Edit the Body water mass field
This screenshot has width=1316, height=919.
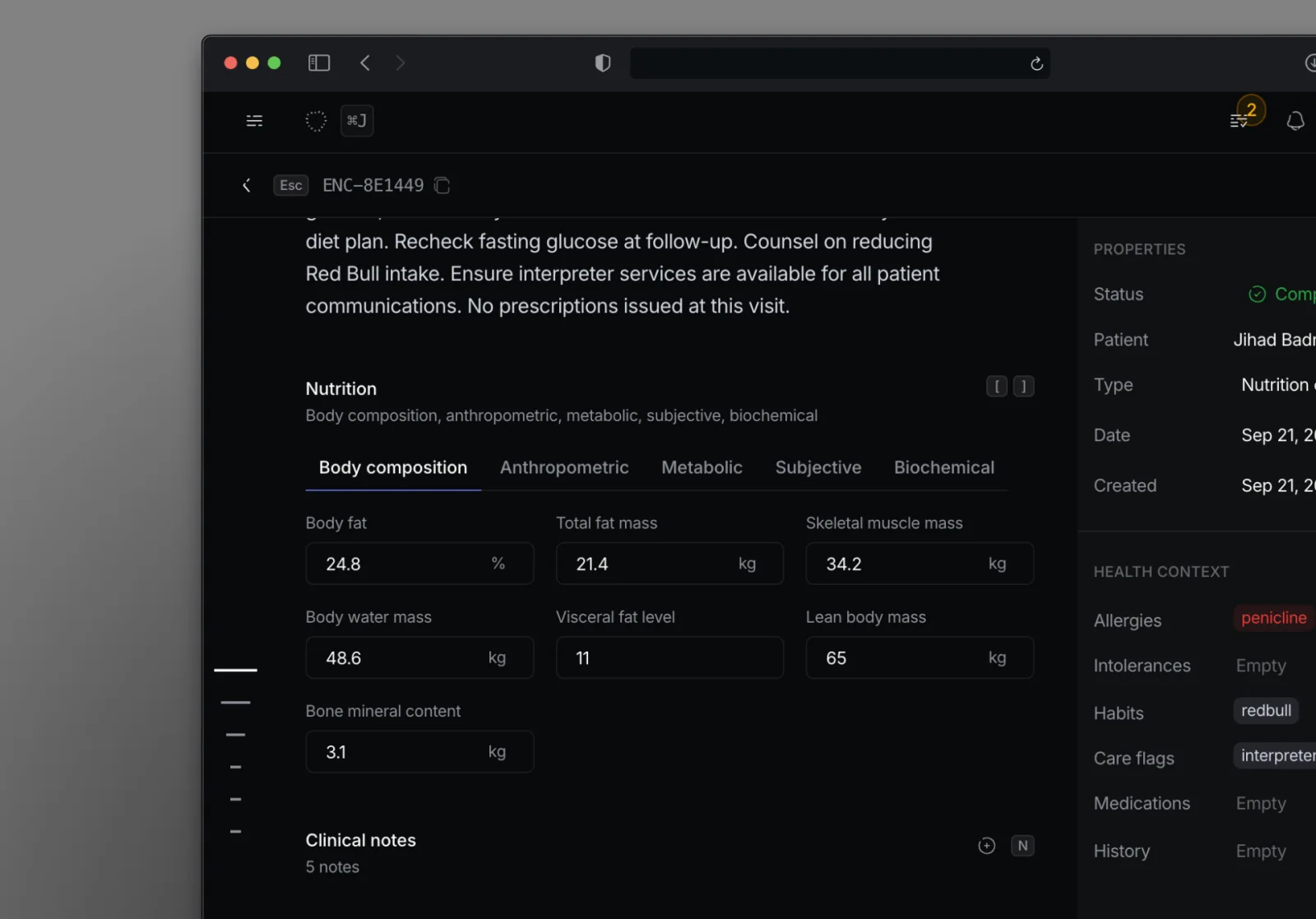[x=419, y=657]
